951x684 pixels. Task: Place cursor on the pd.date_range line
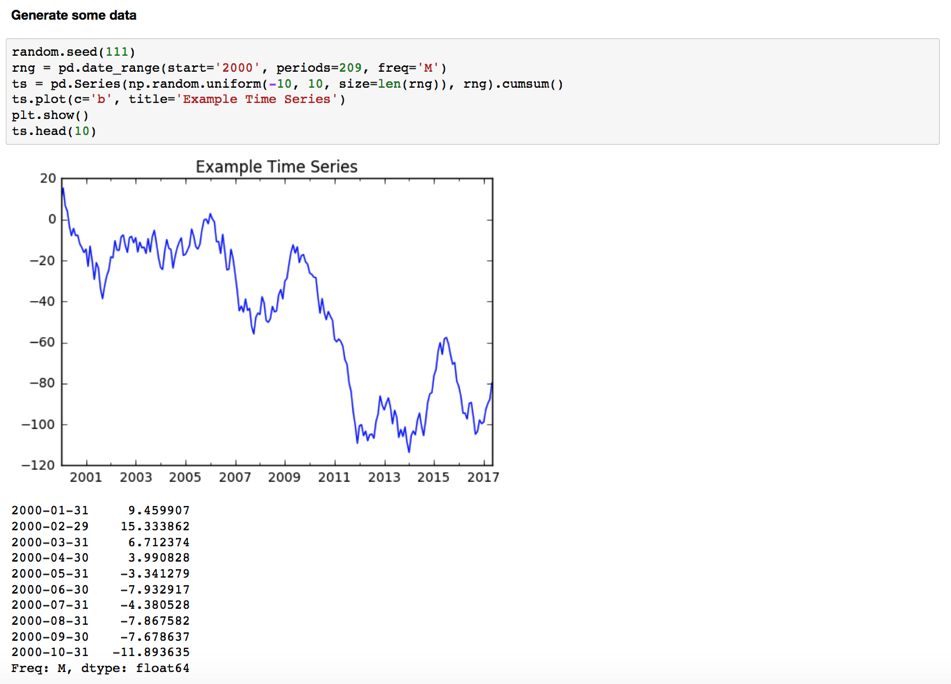tap(229, 68)
